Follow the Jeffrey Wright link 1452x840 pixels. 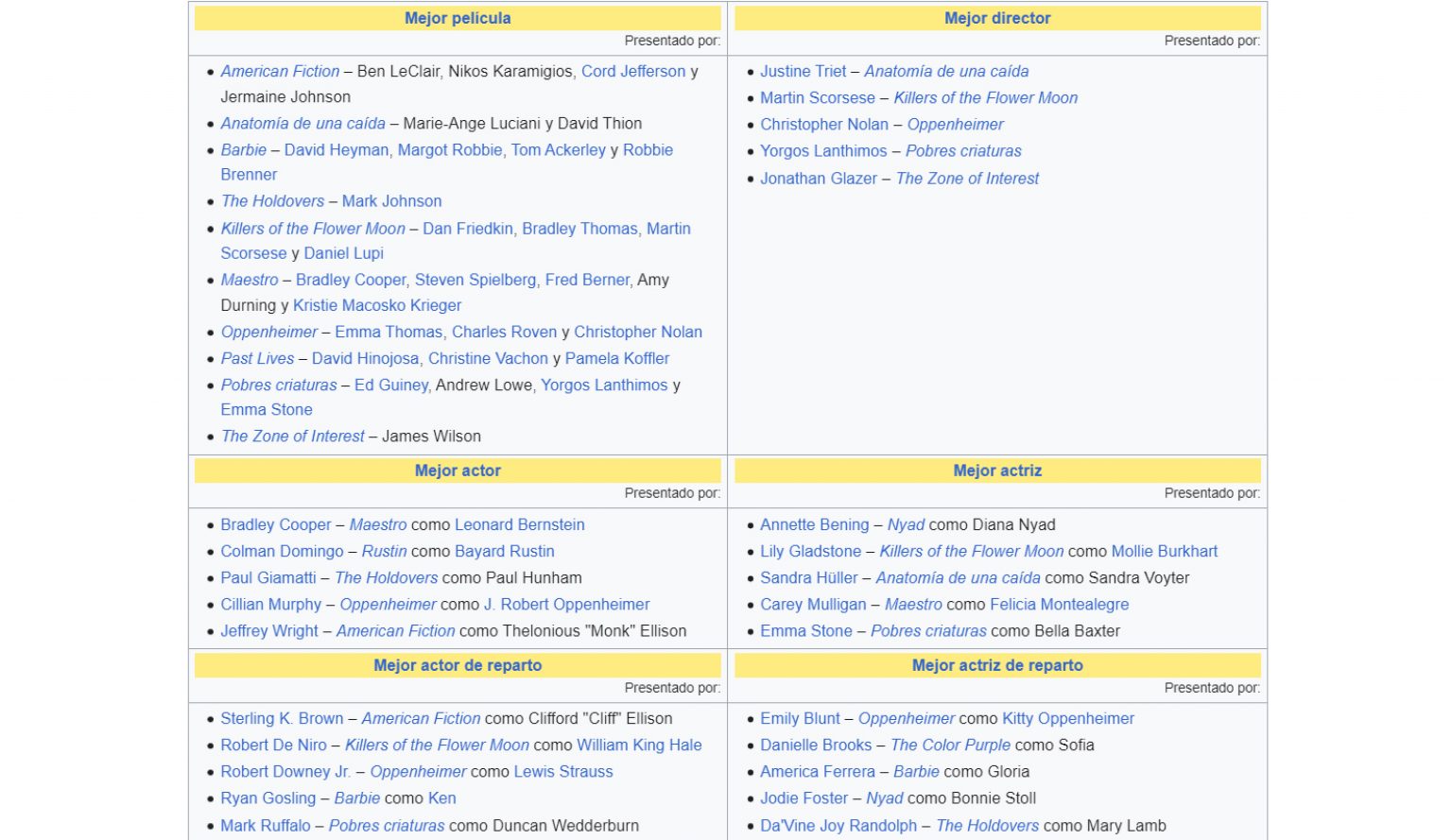pyautogui.click(x=269, y=630)
